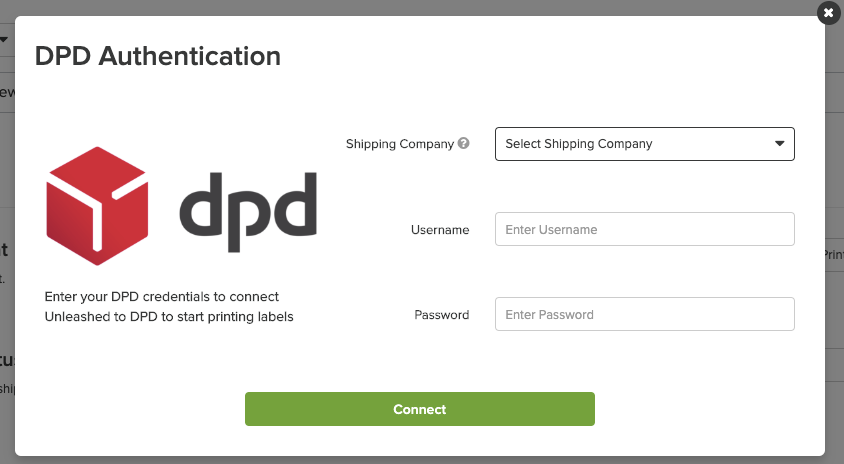
Task: Click the help icon beside Shipping Company
Action: 464,144
